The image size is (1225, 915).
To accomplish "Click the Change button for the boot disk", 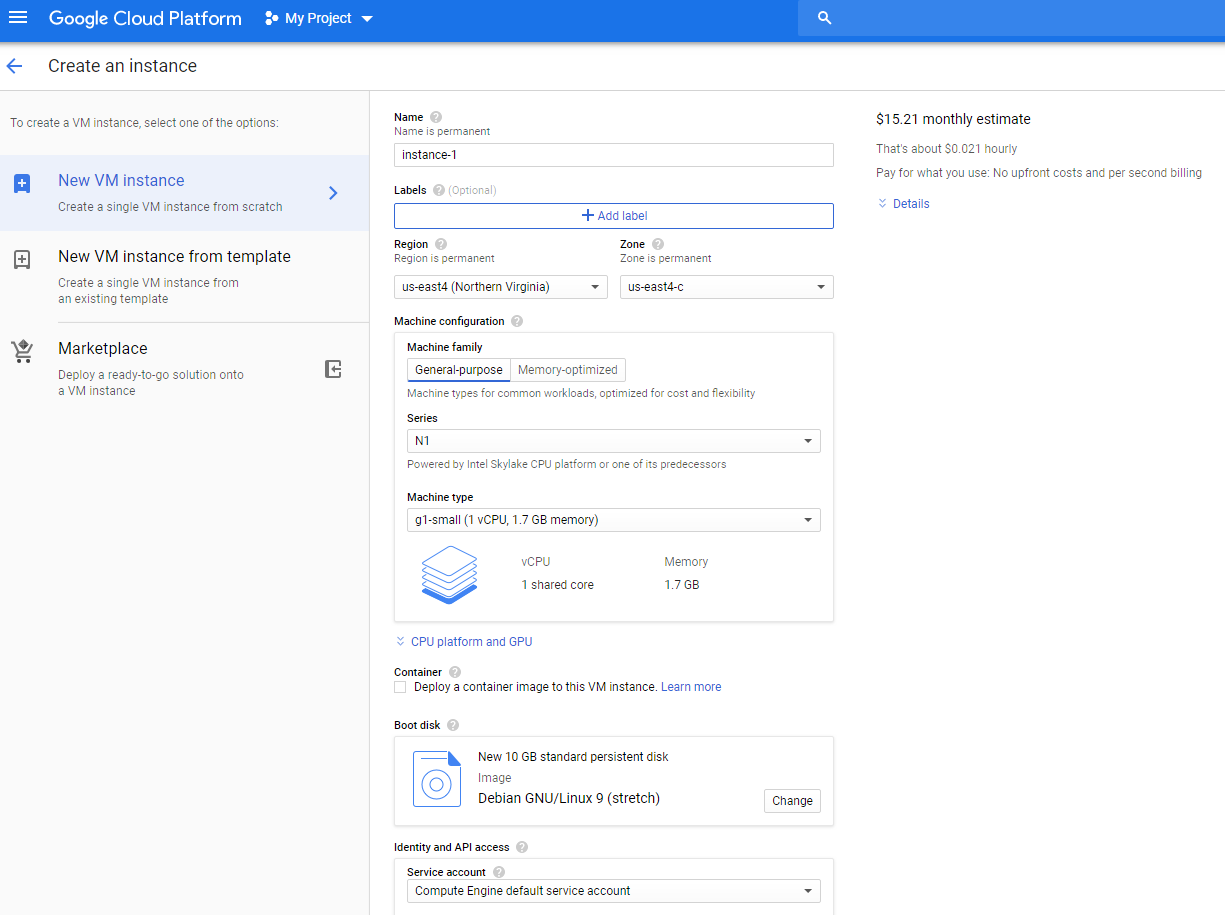I will point(791,800).
